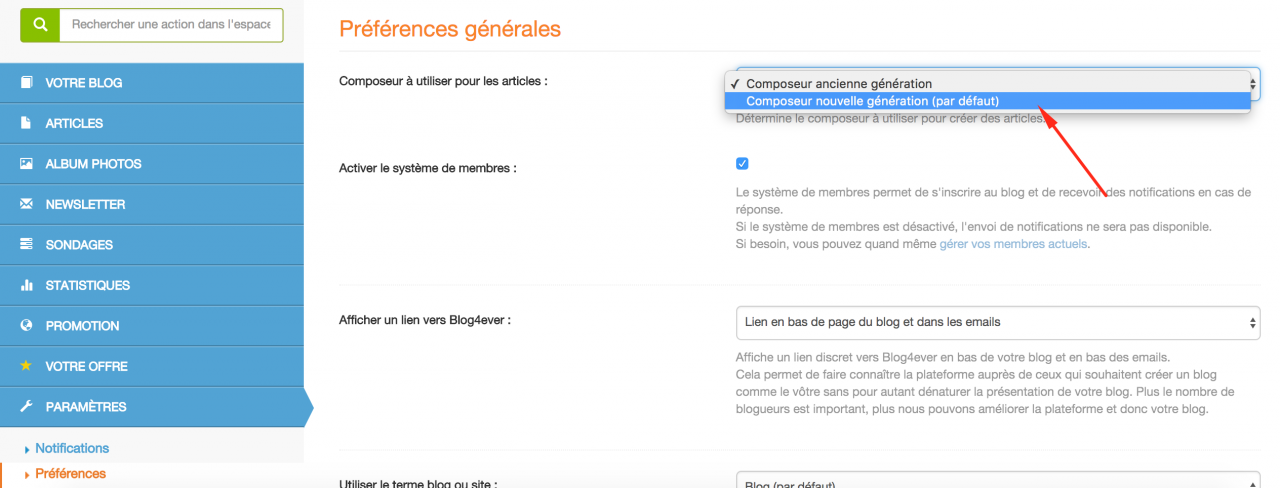Follow the gérer vos membres actuels link

pyautogui.click(x=1012, y=244)
